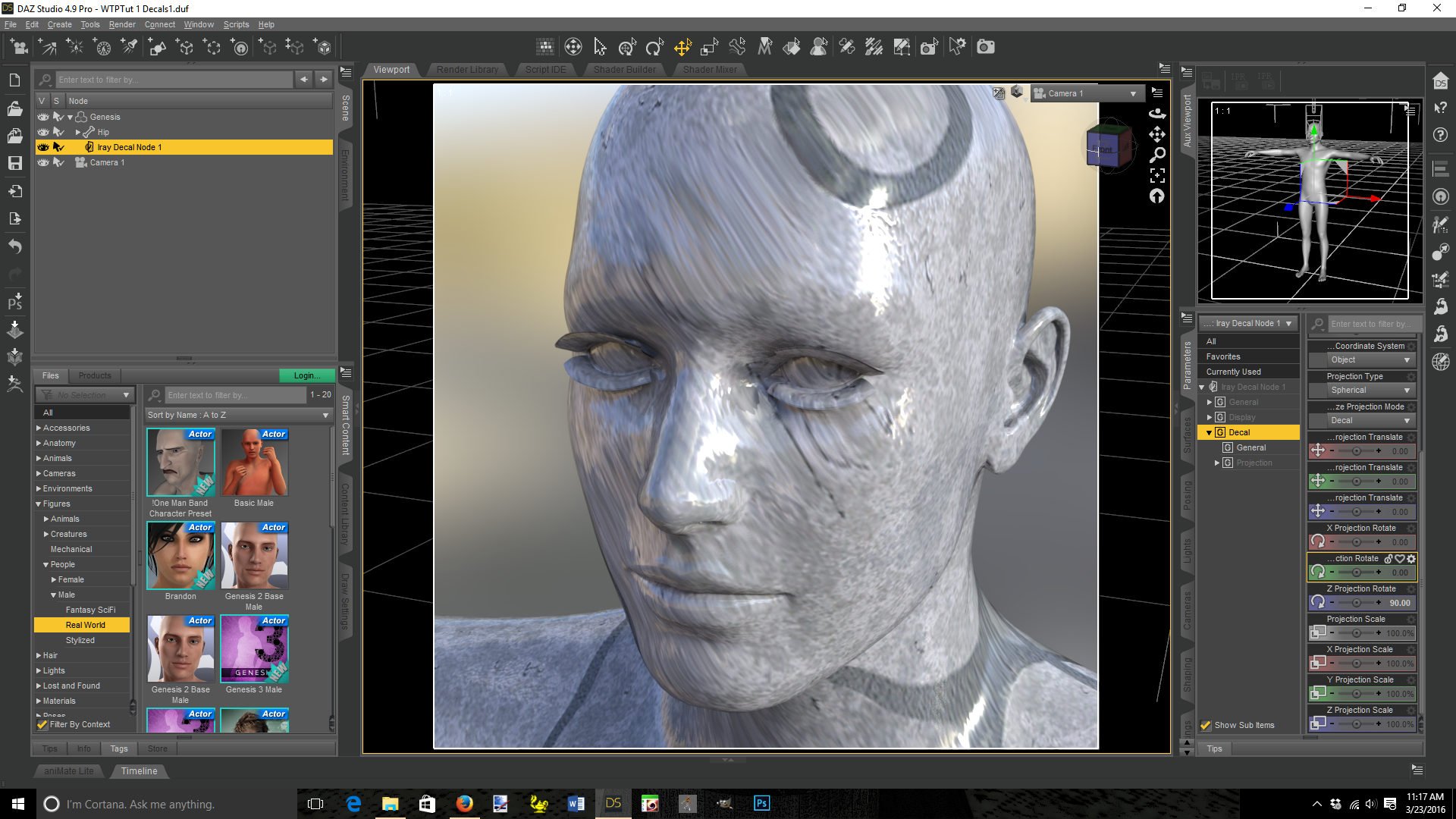Toggle selectability arrow for Camera 1
Viewport: 1456px width, 819px height.
[58, 162]
